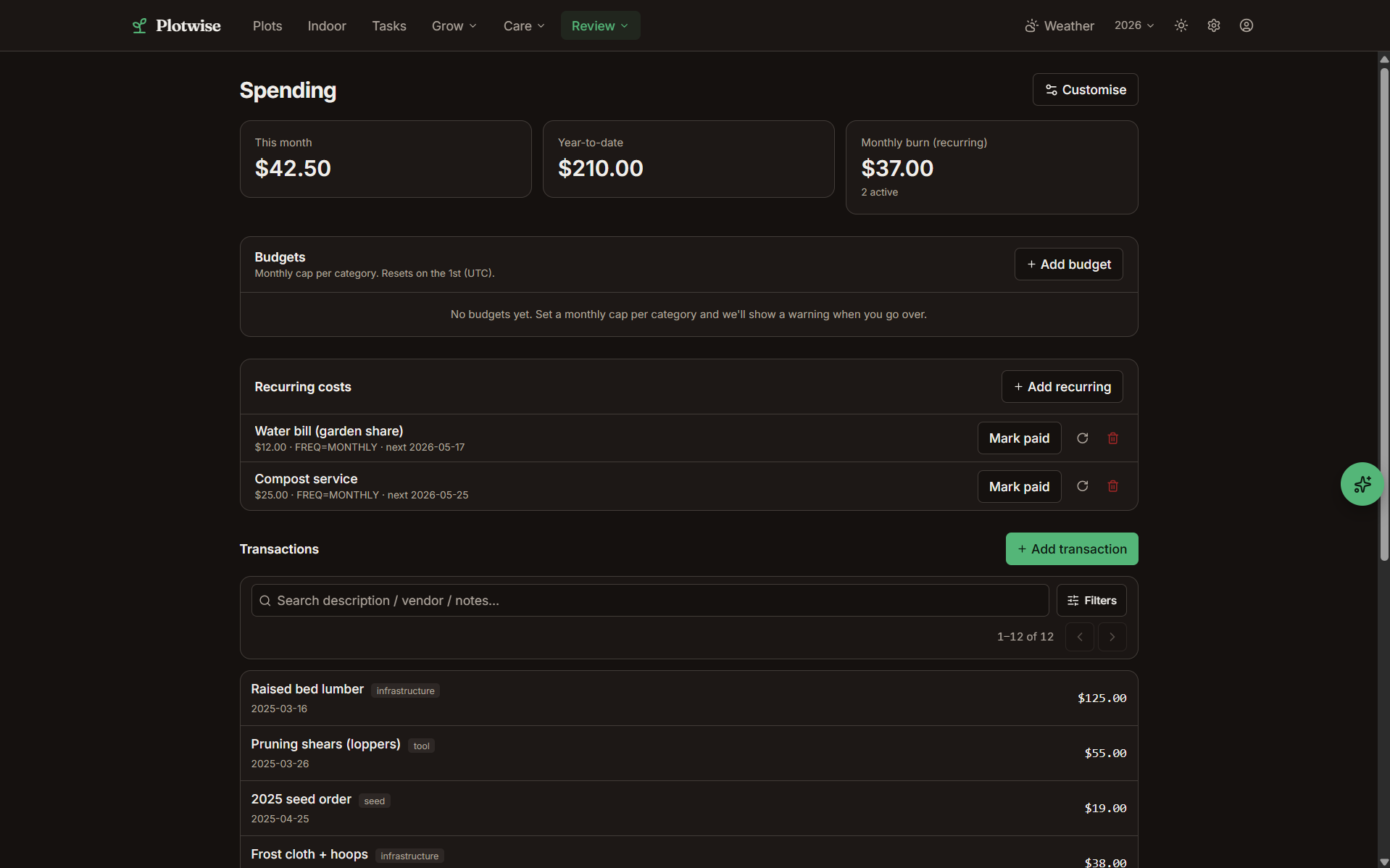Click the search magnifier icon in transactions
Image resolution: width=1390 pixels, height=868 pixels.
[x=265, y=601]
